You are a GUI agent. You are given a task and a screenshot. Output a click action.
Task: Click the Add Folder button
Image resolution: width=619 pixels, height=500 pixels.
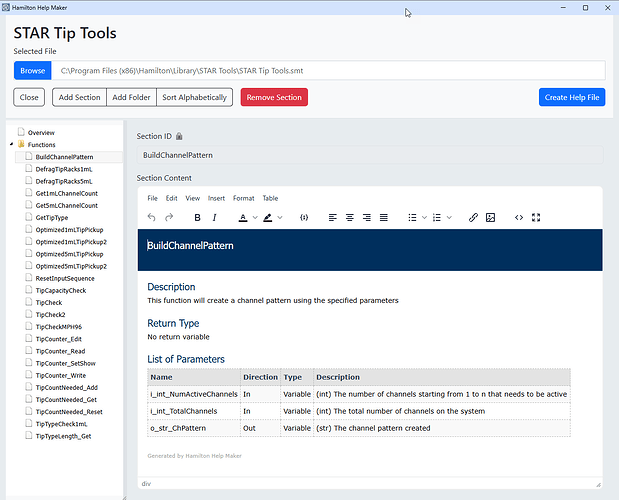coord(131,97)
